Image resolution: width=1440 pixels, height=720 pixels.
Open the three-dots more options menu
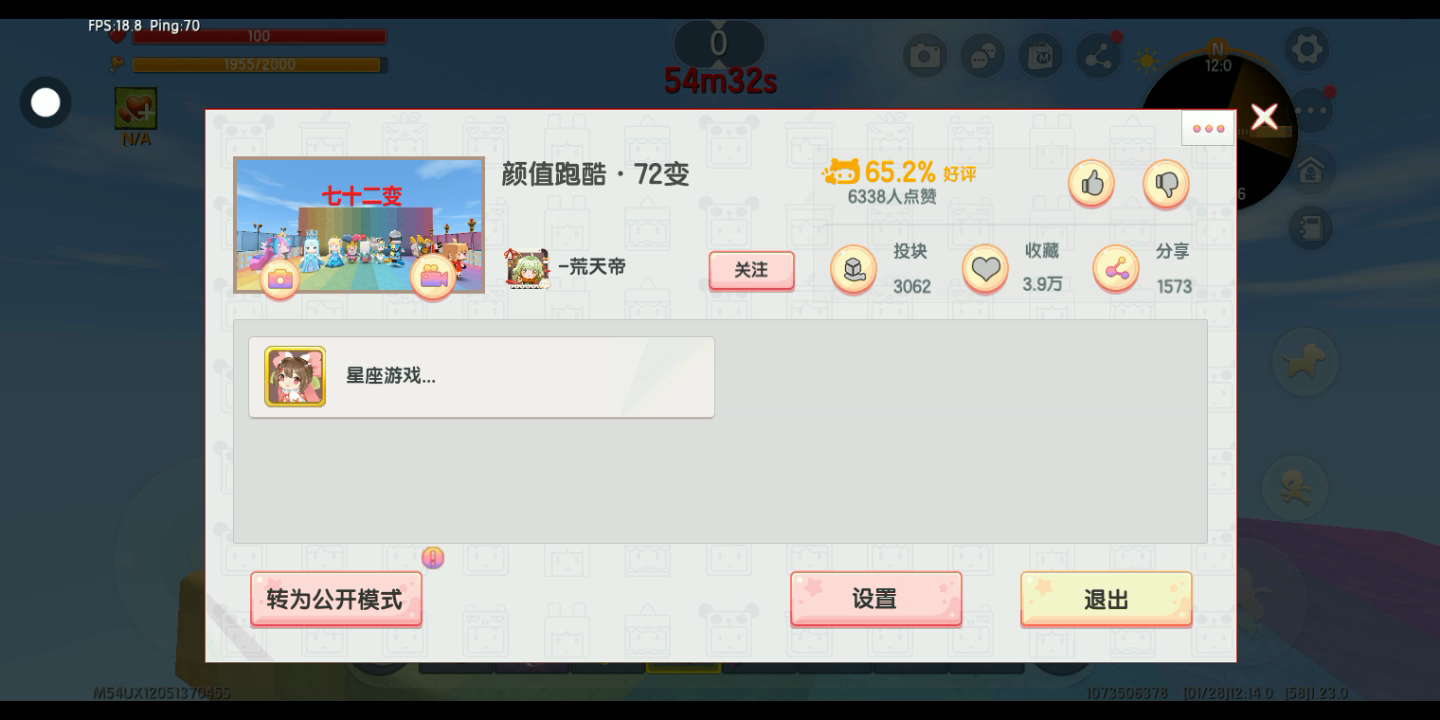[1208, 128]
